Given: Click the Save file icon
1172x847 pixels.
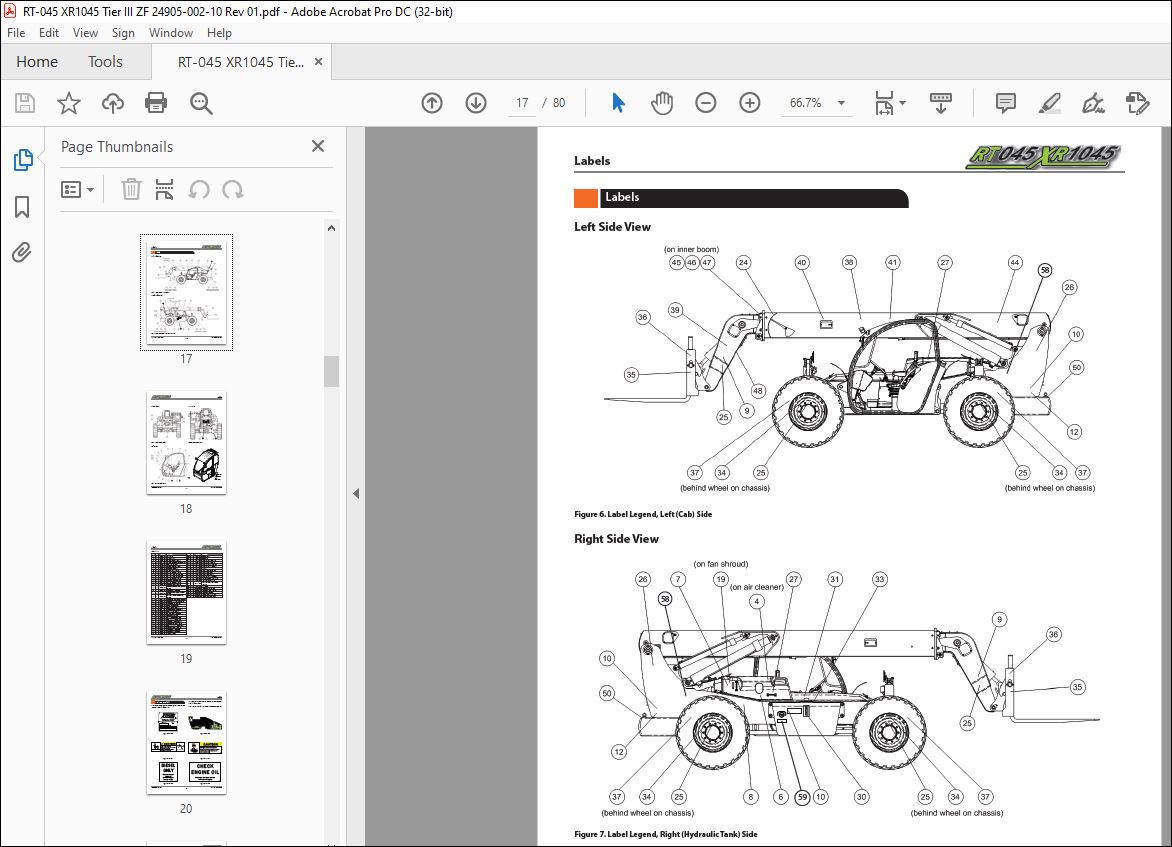Looking at the screenshot, I should (25, 102).
